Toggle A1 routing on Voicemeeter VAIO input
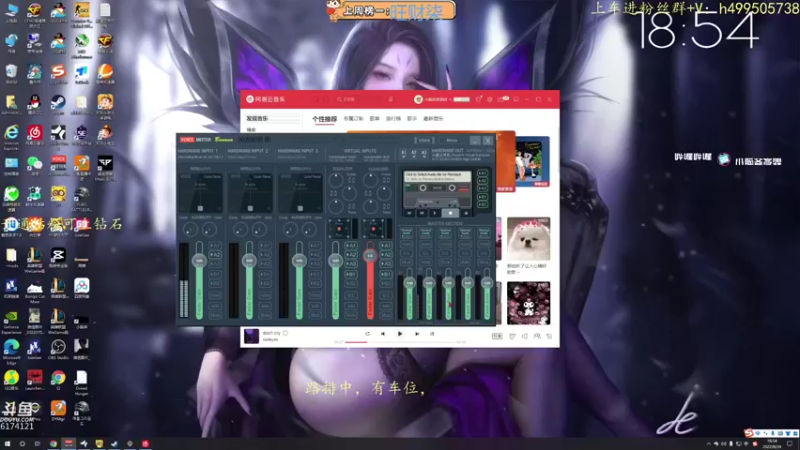 [351, 245]
